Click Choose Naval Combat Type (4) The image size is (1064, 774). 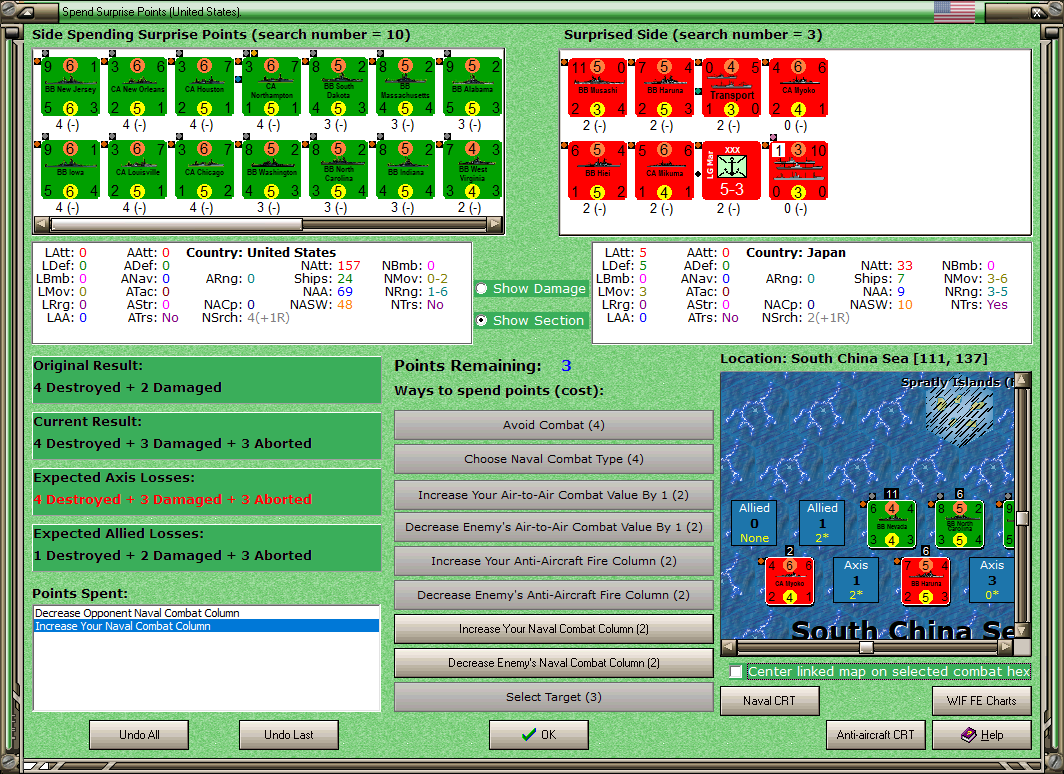click(x=554, y=459)
